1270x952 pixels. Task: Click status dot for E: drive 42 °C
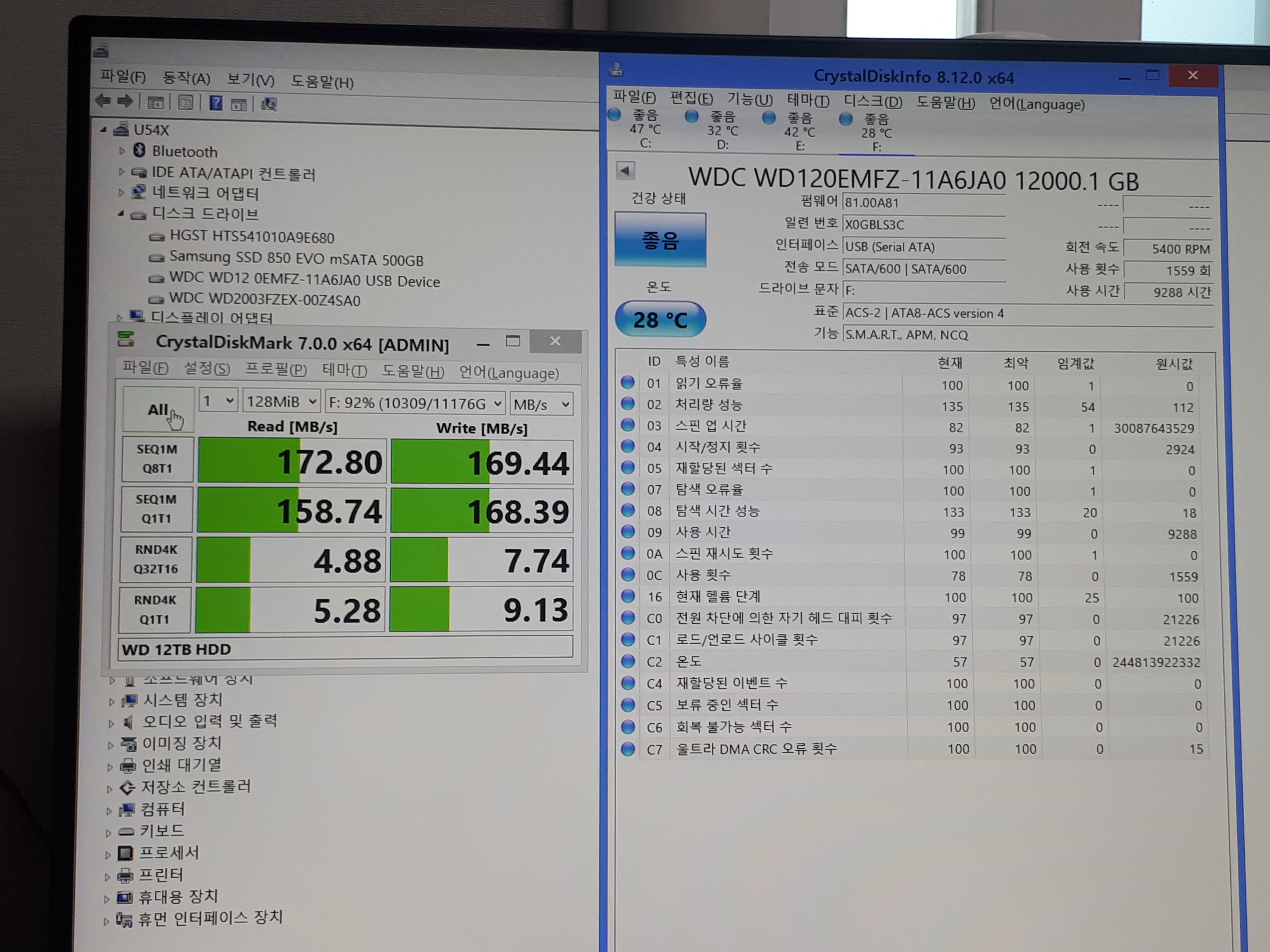pyautogui.click(x=769, y=117)
